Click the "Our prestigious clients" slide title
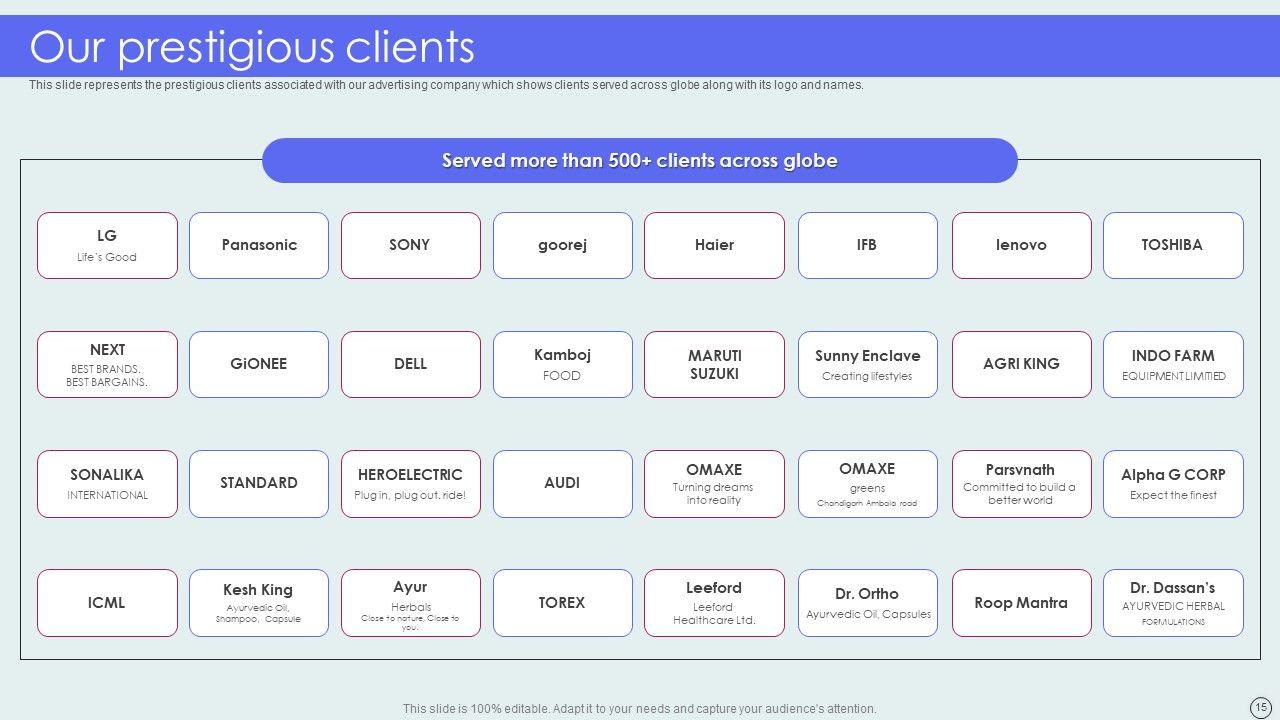Image resolution: width=1280 pixels, height=720 pixels. [x=252, y=47]
